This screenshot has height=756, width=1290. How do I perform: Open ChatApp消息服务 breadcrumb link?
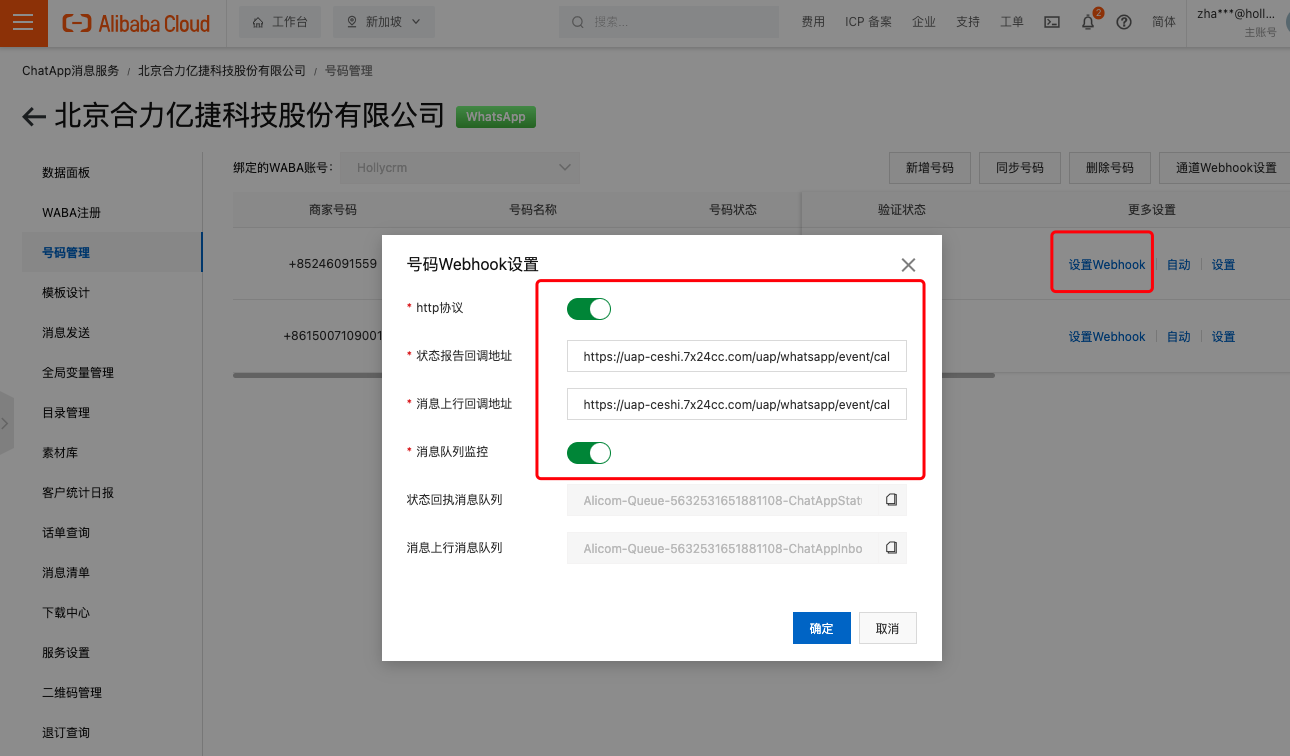tap(70, 71)
